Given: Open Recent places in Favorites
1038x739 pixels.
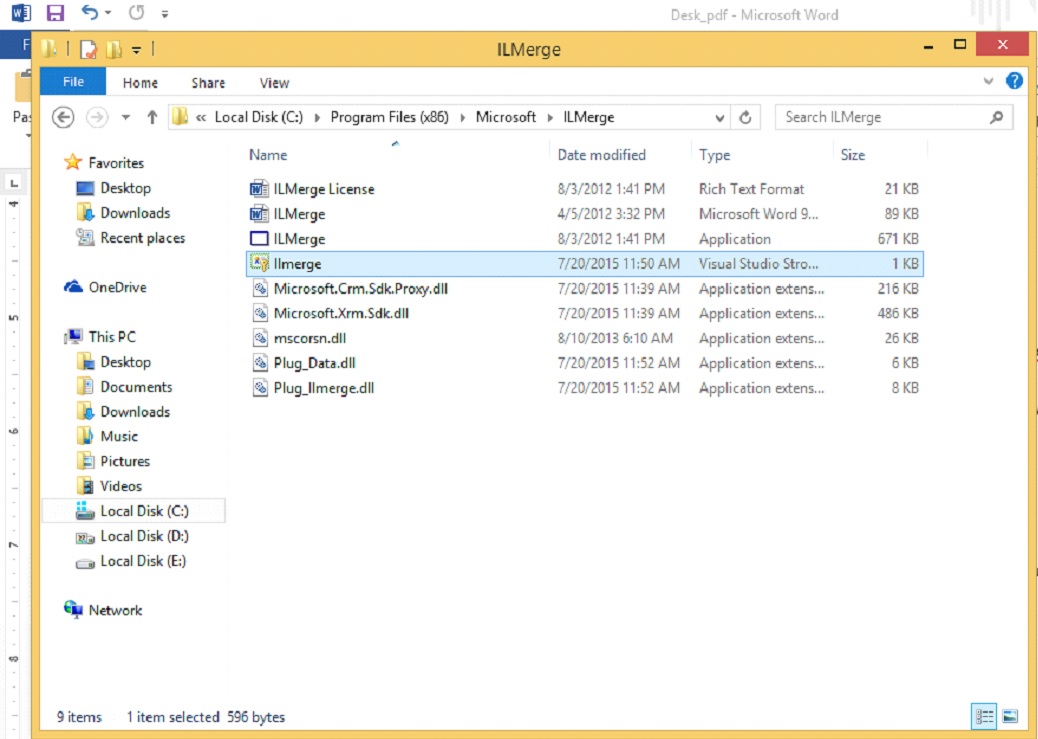Looking at the screenshot, I should [x=142, y=238].
